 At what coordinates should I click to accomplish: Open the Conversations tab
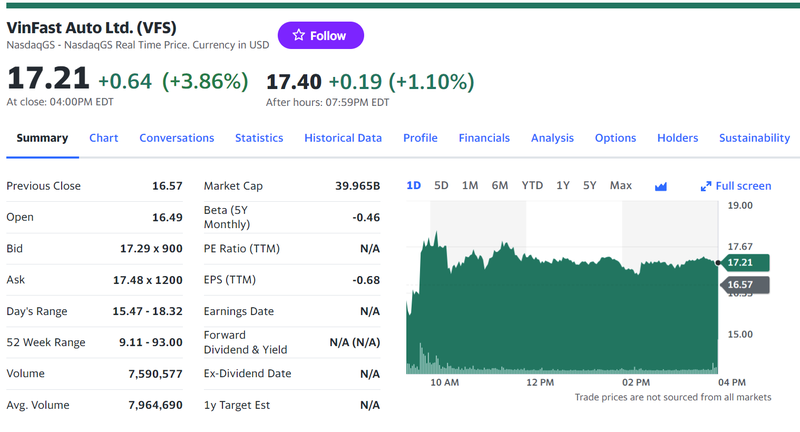[x=176, y=138]
